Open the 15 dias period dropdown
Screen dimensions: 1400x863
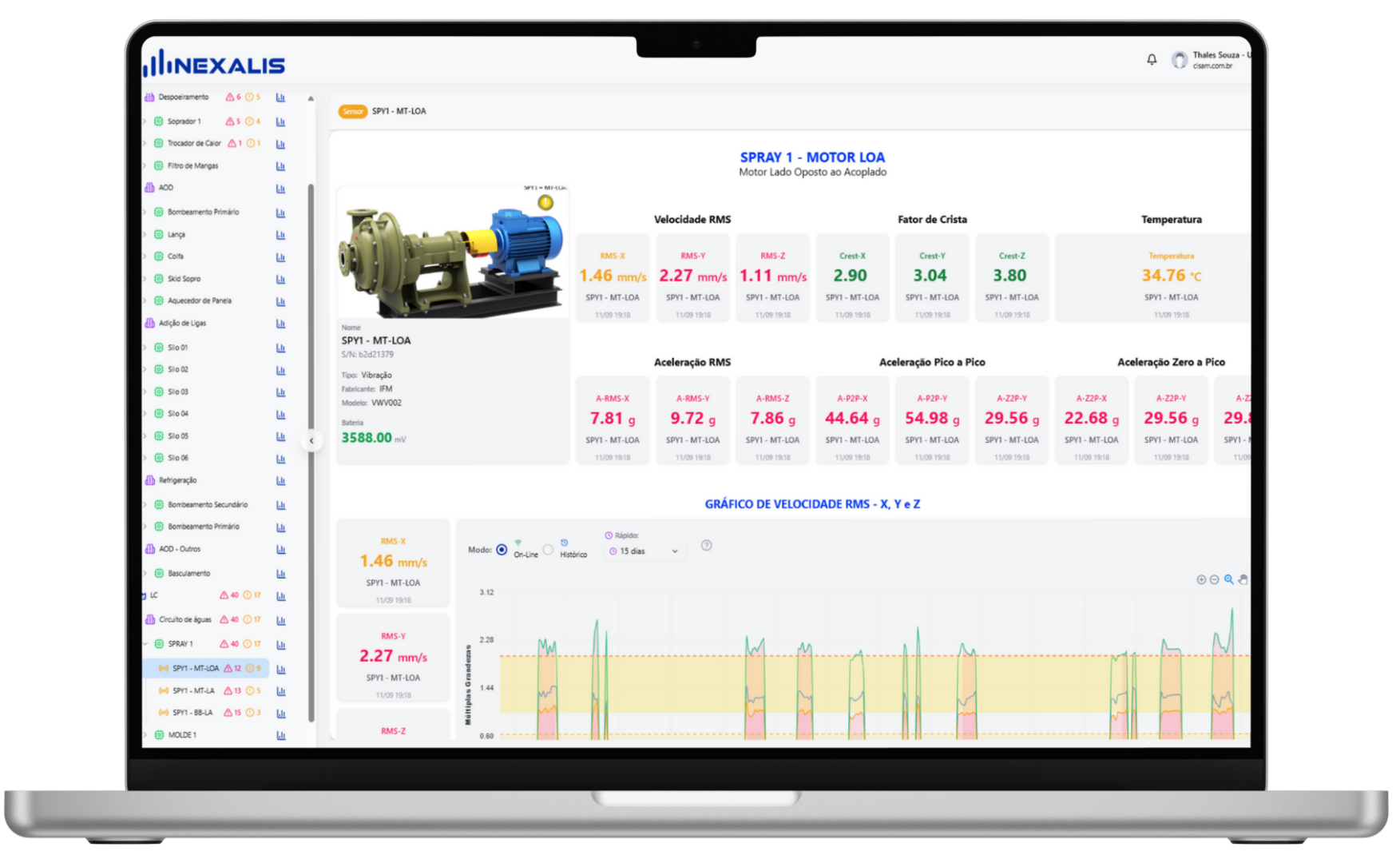coord(644,551)
